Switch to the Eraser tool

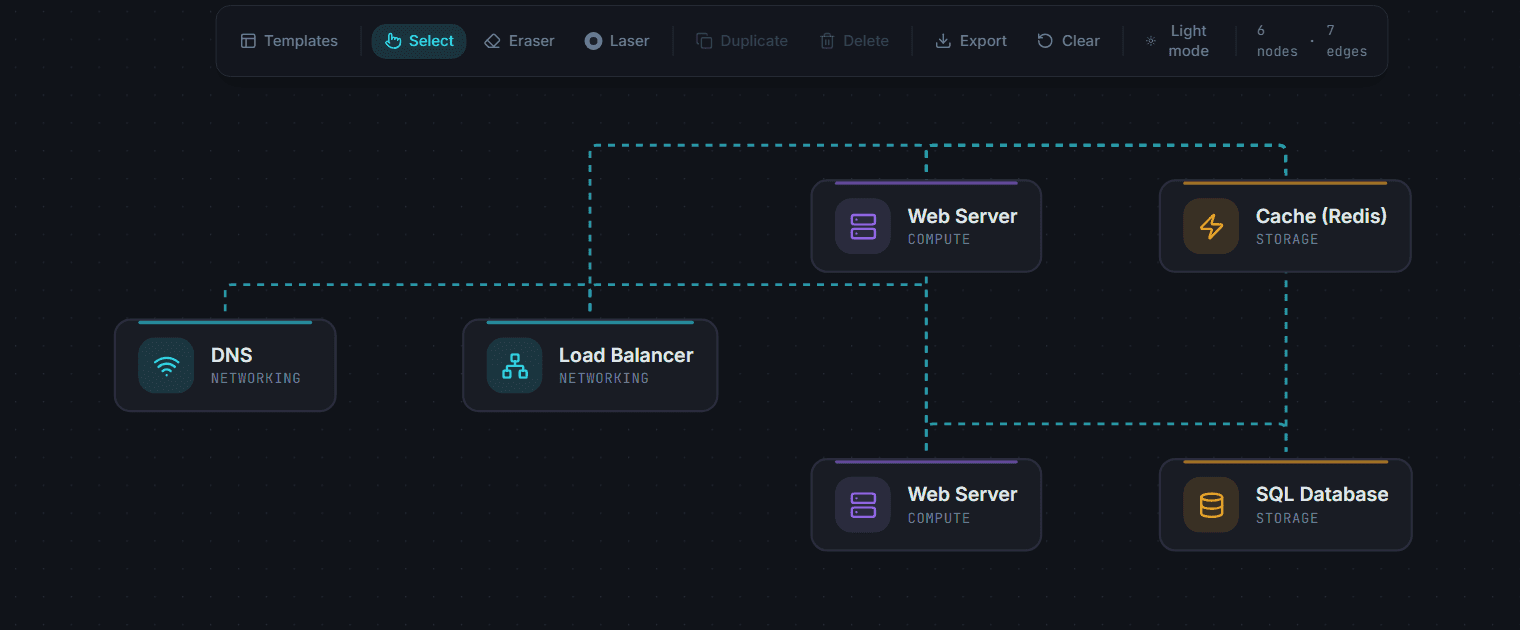click(x=519, y=41)
